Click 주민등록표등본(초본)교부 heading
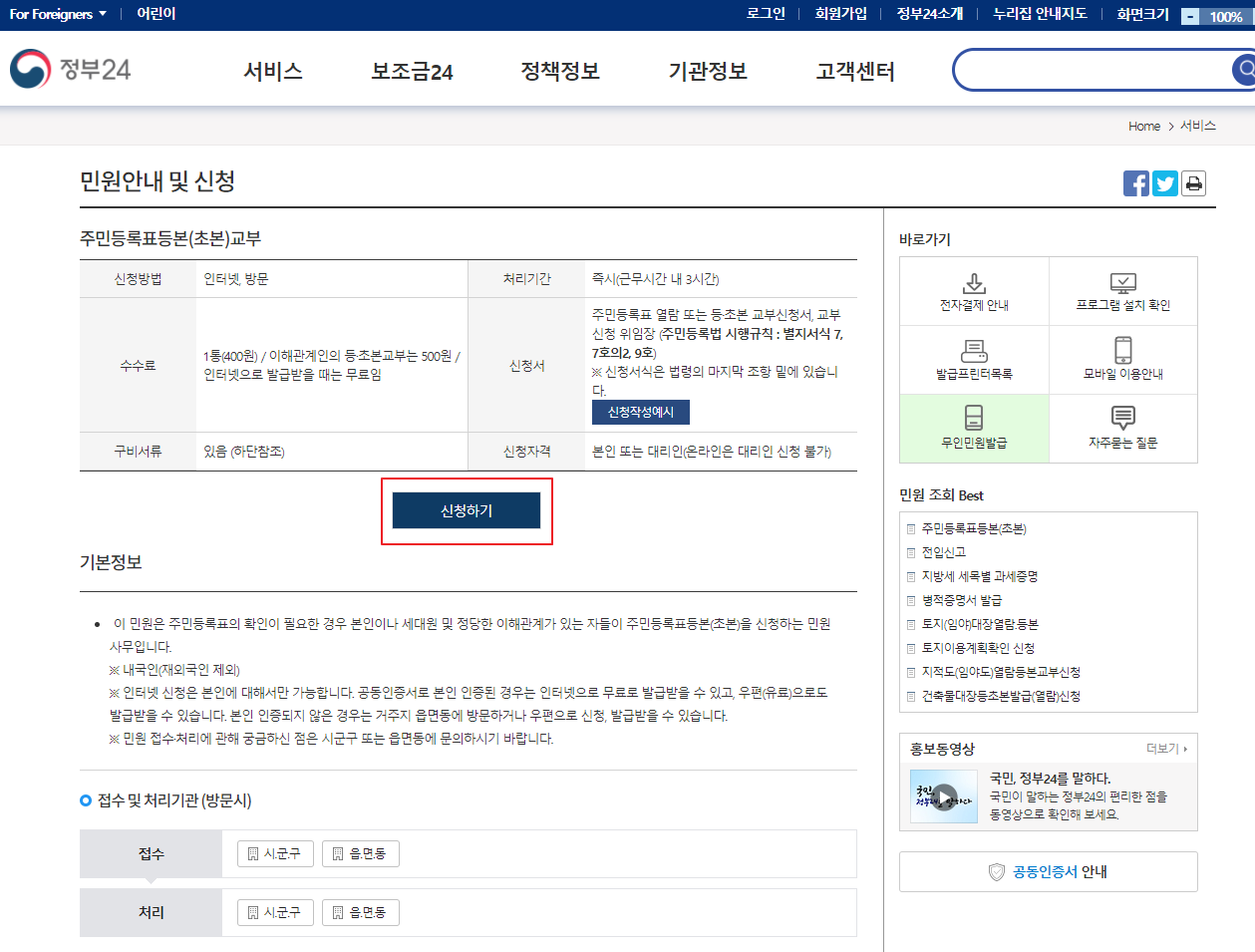This screenshot has height=952, width=1255. [170, 238]
